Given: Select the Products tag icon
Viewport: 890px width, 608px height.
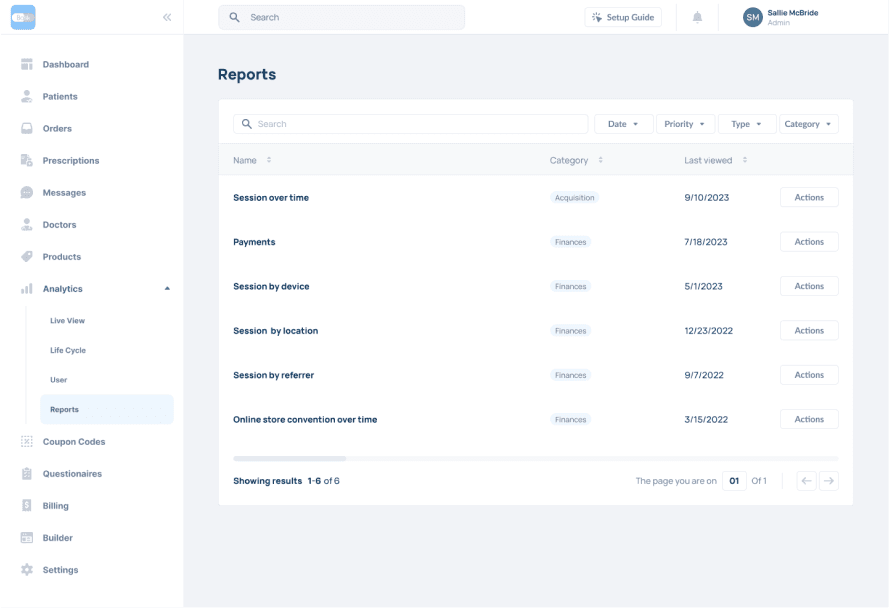Looking at the screenshot, I should [x=27, y=257].
